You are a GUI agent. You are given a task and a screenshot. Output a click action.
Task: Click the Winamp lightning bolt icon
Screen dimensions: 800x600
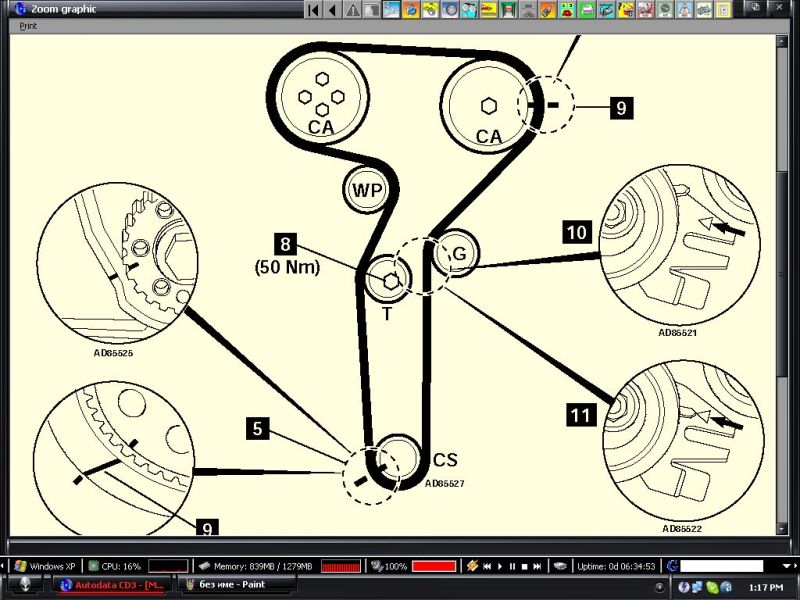click(x=471, y=566)
